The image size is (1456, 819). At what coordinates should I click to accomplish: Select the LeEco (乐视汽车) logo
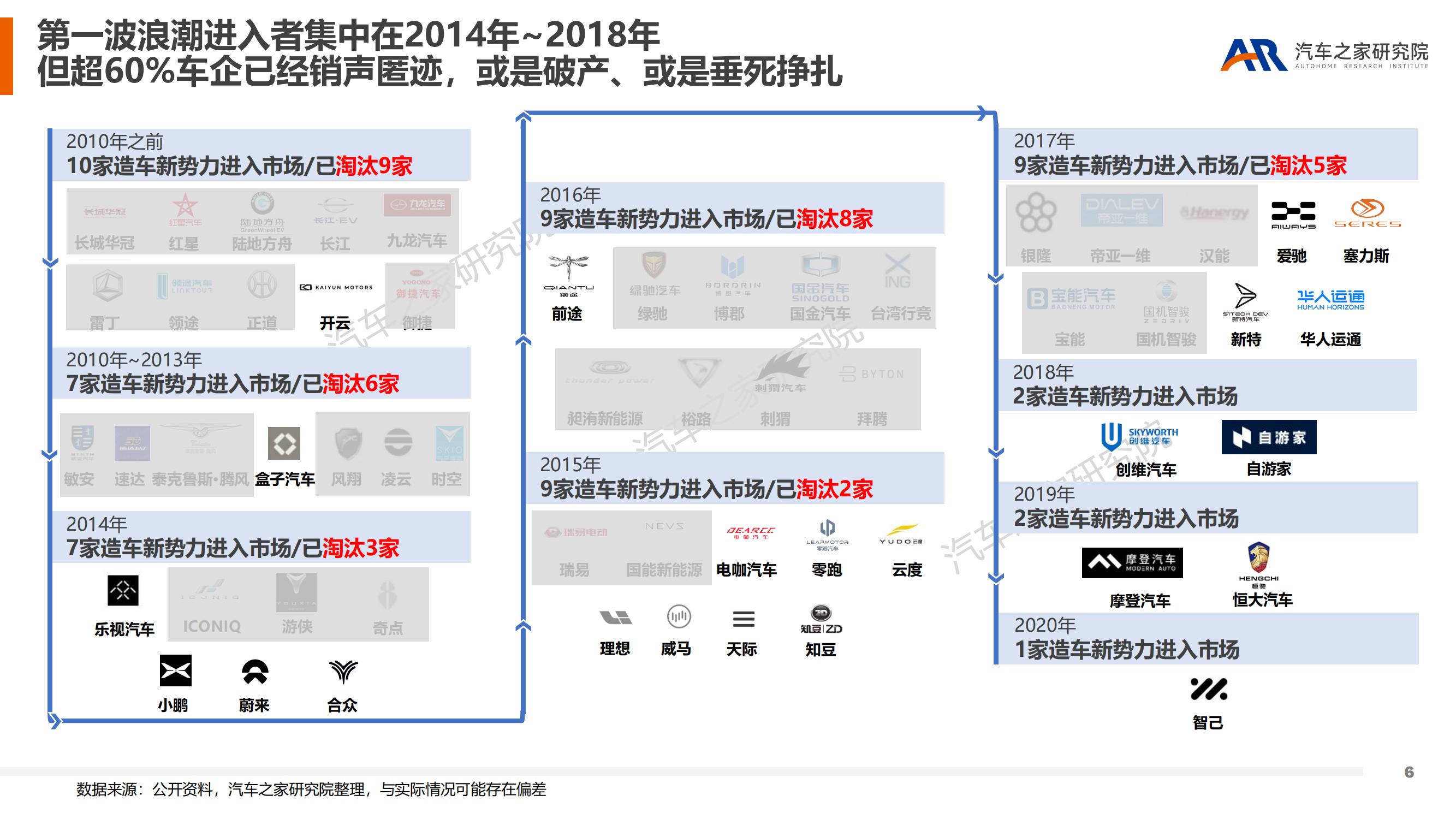pos(123,591)
